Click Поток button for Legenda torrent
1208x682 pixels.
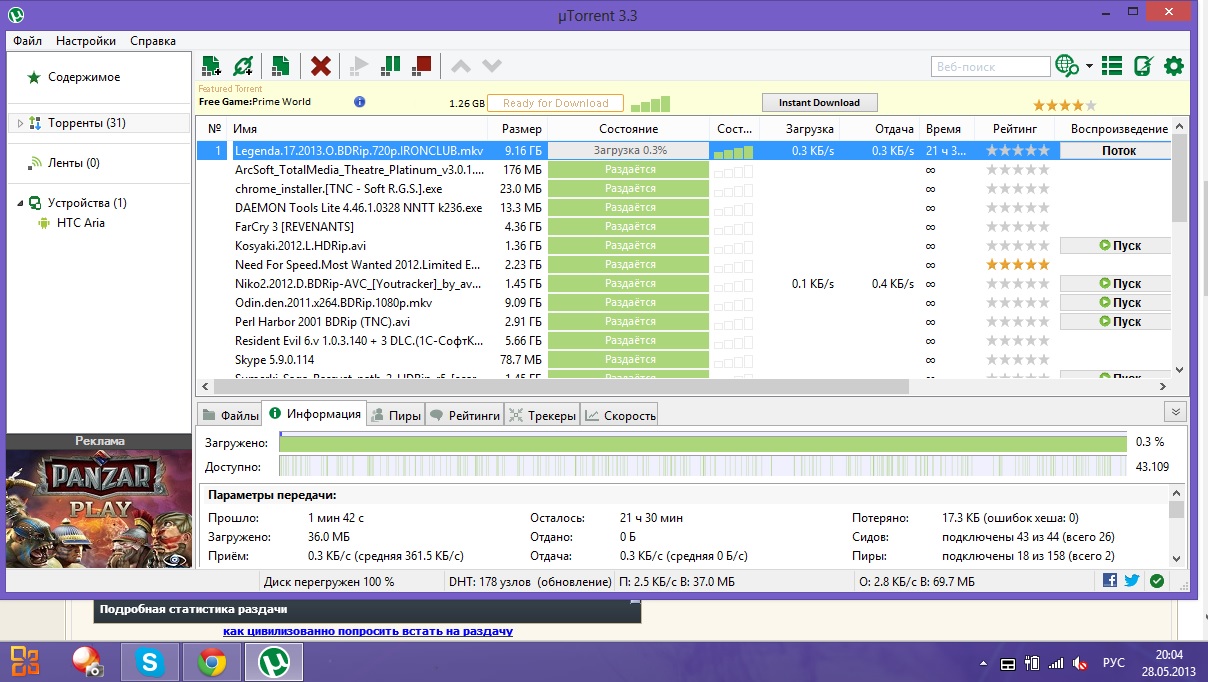click(x=1117, y=150)
